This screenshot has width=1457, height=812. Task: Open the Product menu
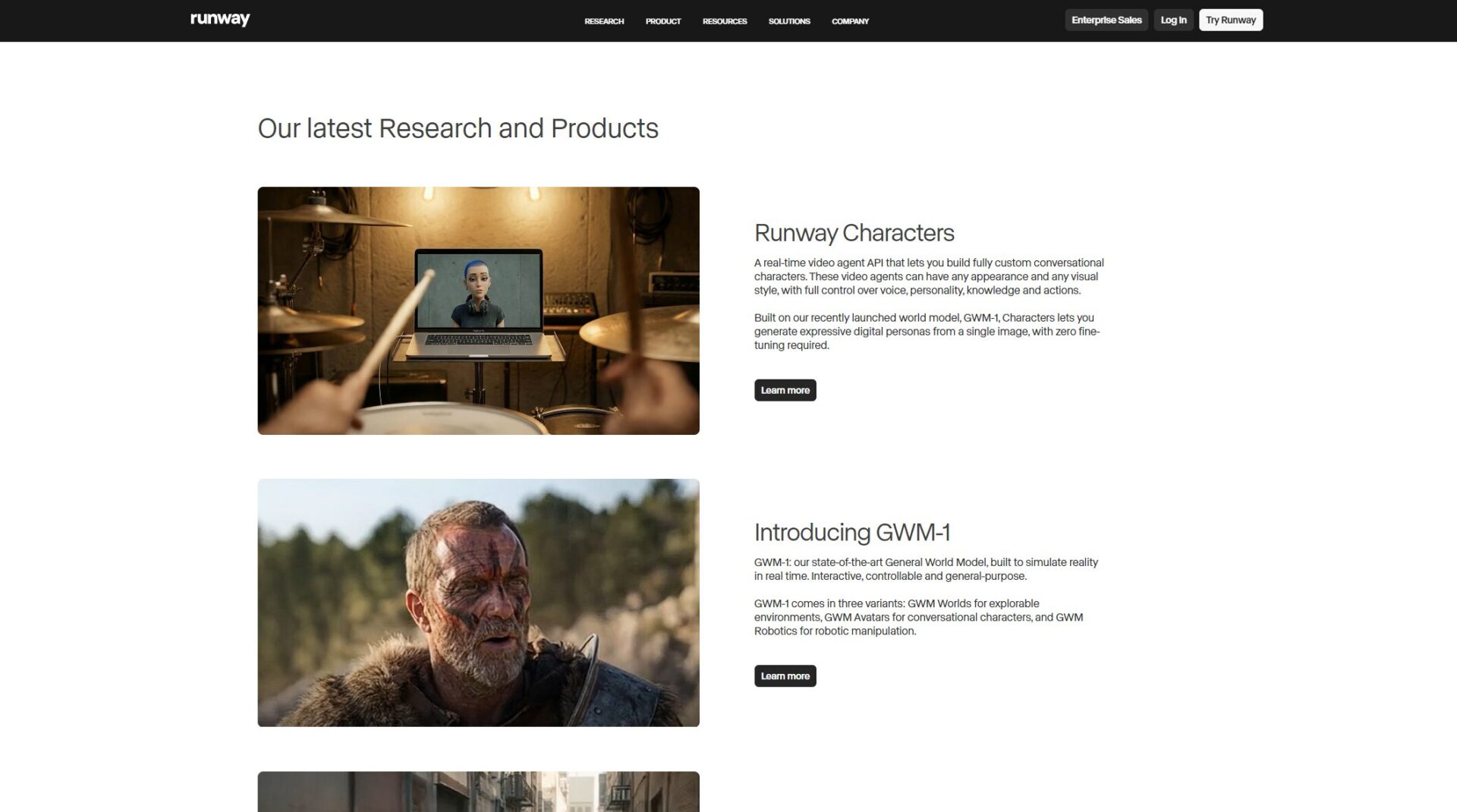[663, 21]
